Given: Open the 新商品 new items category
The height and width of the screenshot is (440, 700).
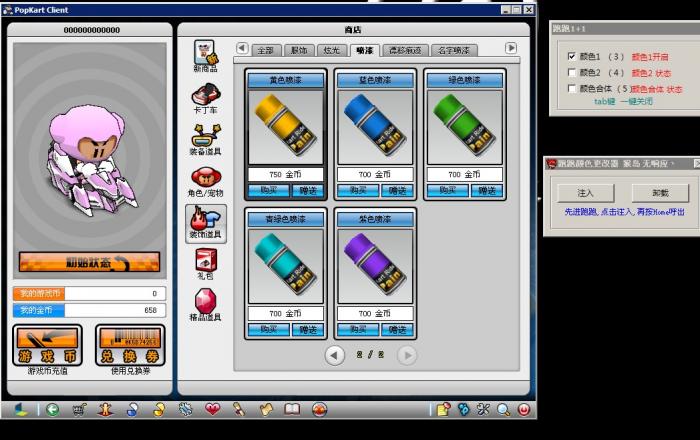Looking at the screenshot, I should pos(206,56).
